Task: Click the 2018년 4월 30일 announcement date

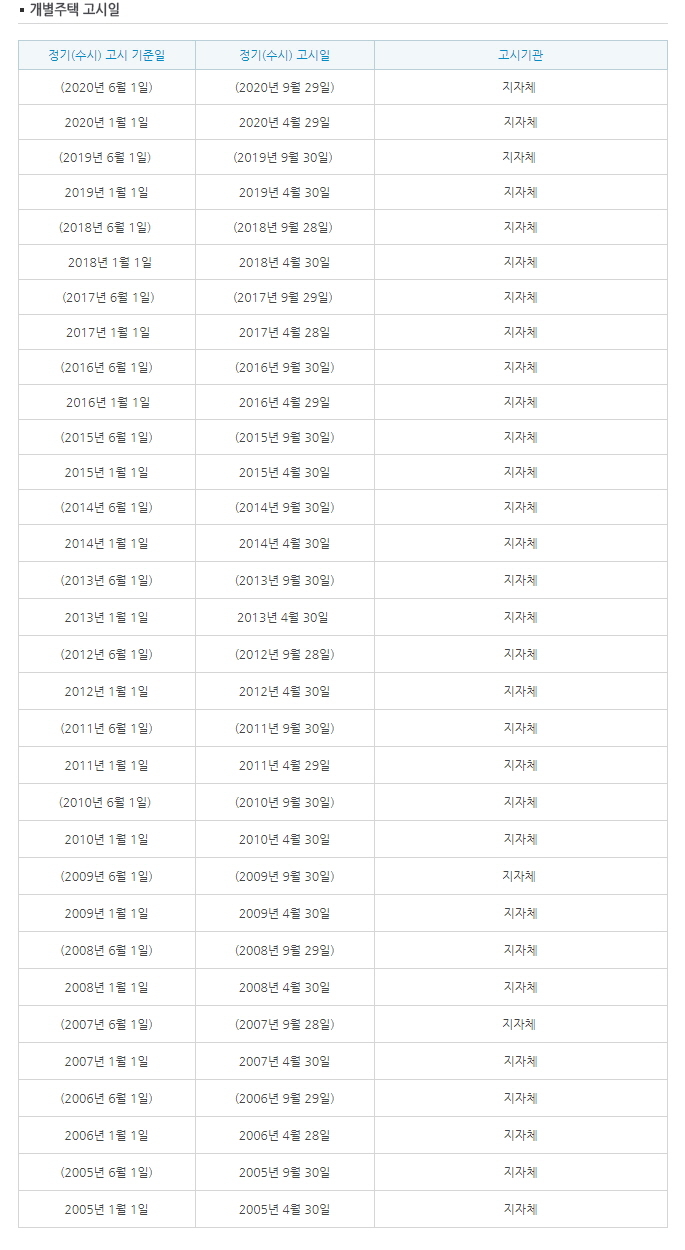Action: tap(285, 262)
